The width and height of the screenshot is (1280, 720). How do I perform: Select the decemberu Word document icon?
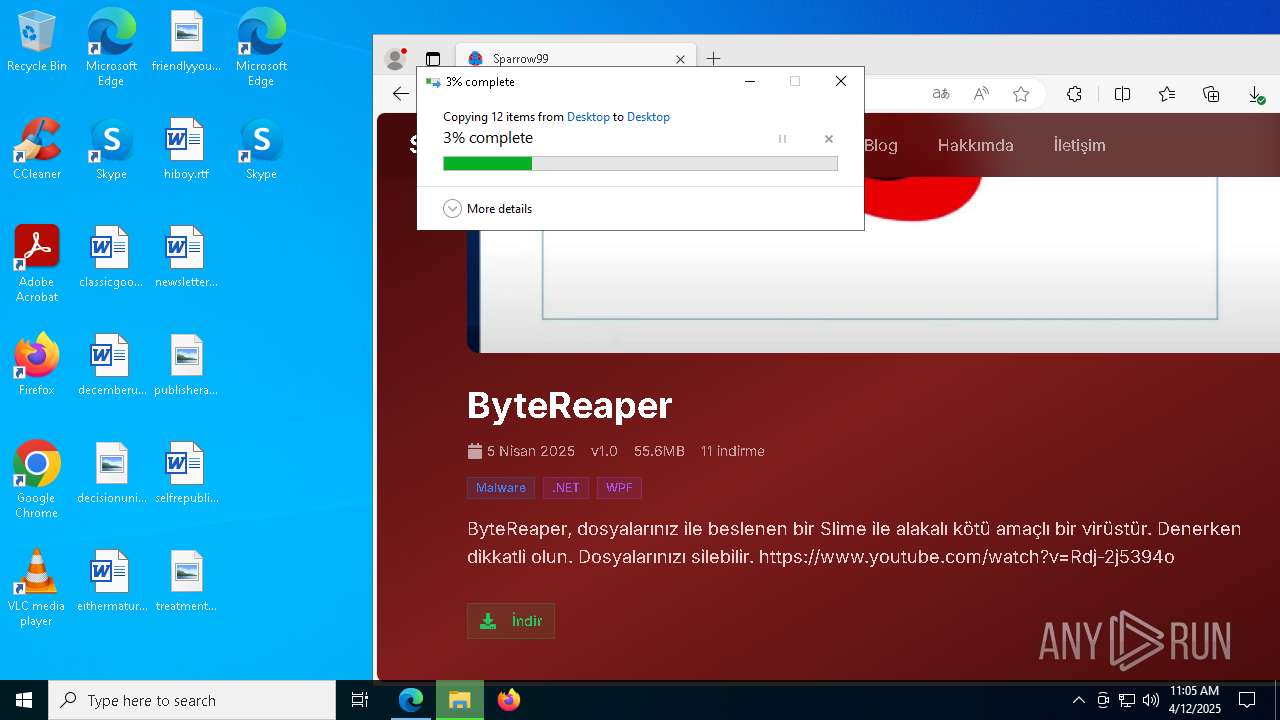pos(111,365)
